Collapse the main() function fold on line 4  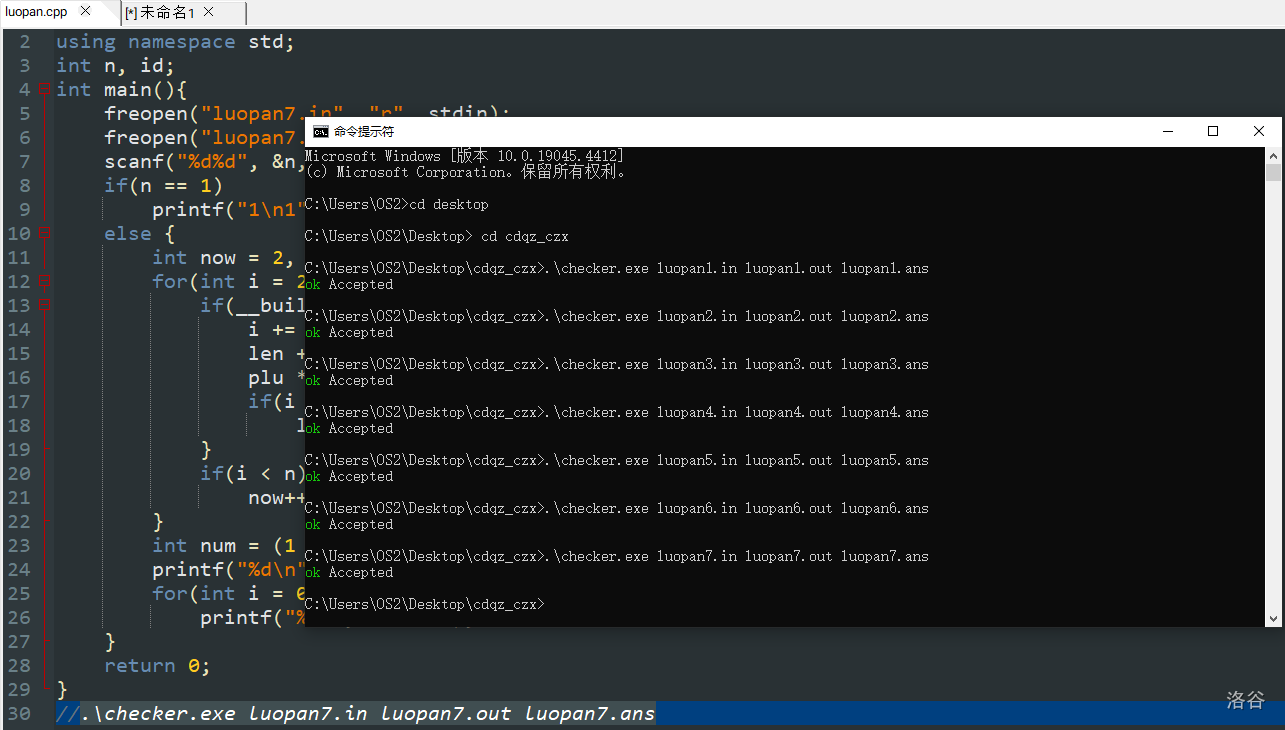tap(45, 90)
